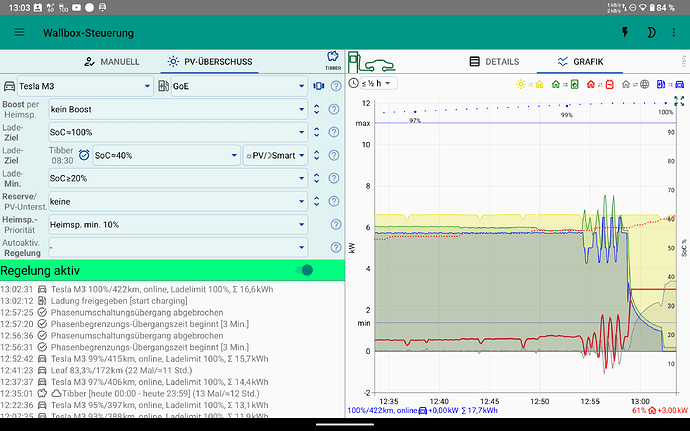Tap the charging station icon beside GoE
Viewport: 690px width, 431px height.
163,86
